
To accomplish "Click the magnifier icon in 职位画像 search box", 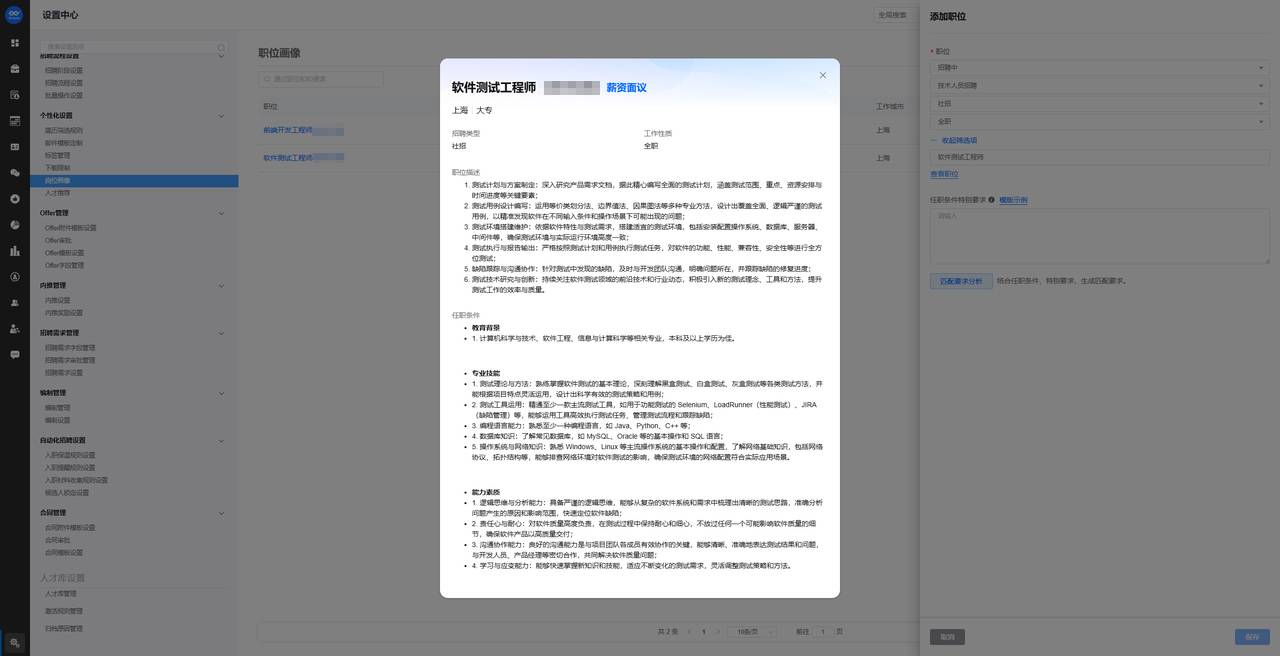I will [x=268, y=78].
